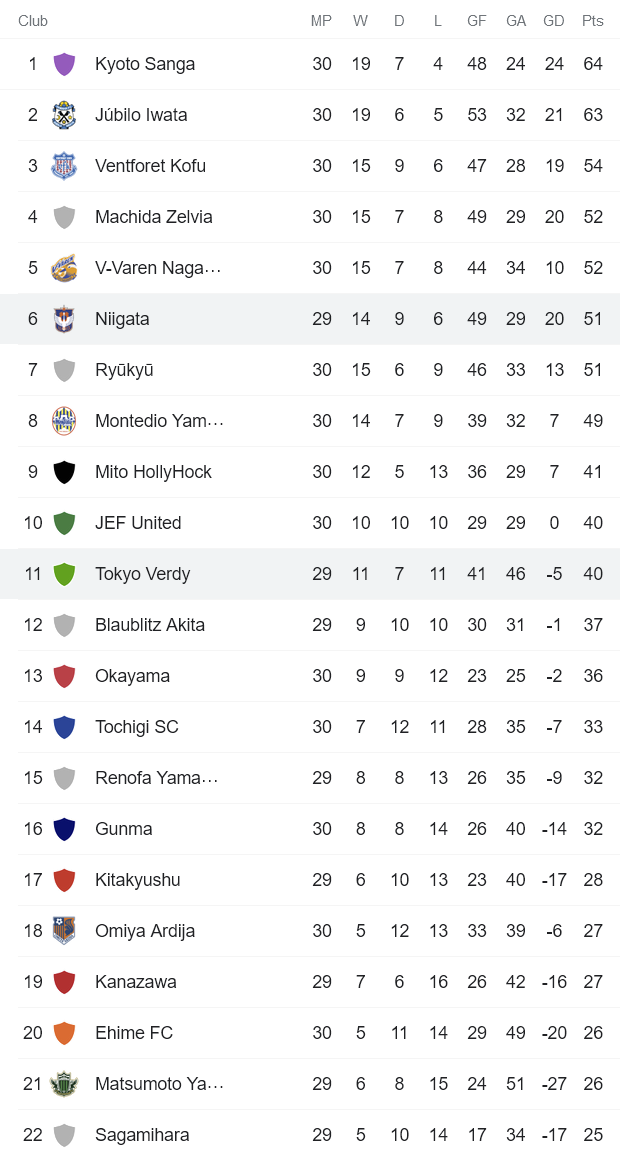Click the Ventforet Kofu club logo
Image resolution: width=620 pixels, height=1158 pixels.
[60, 165]
